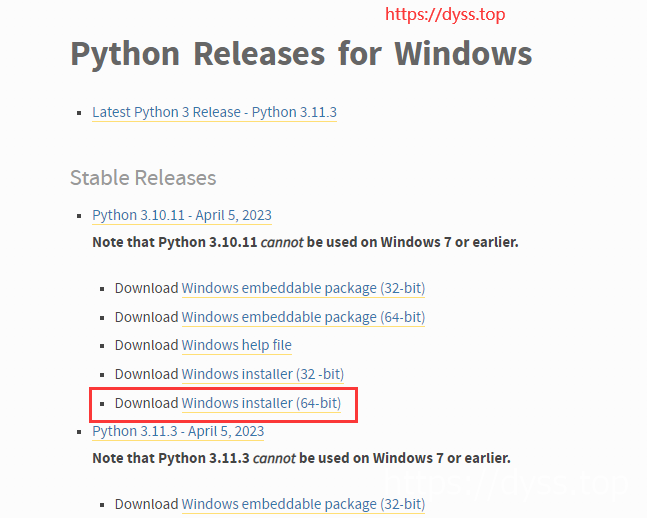Click the Windows help file link
This screenshot has width=647, height=518.
pyautogui.click(x=236, y=345)
